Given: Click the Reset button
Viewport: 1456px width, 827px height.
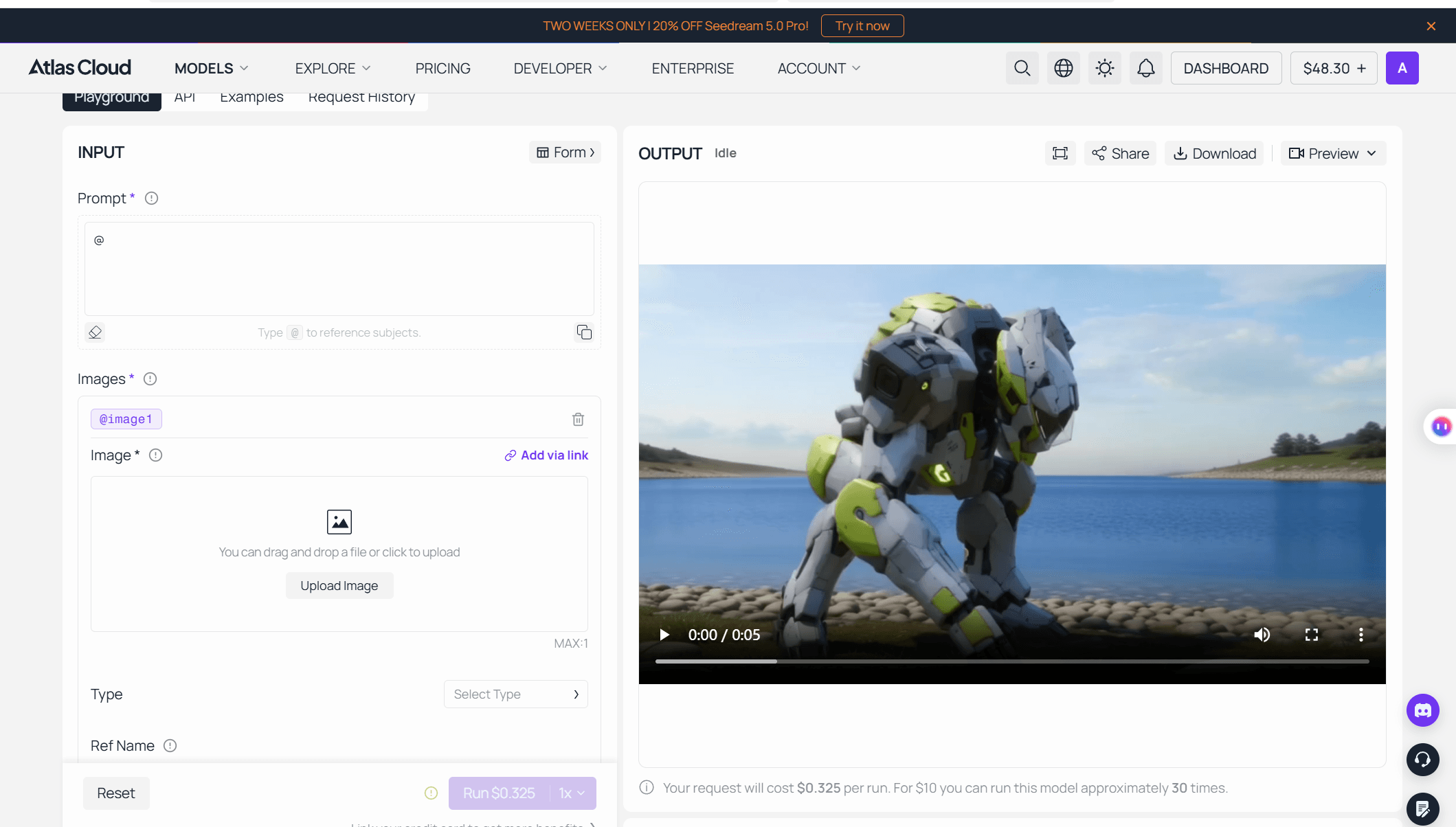Looking at the screenshot, I should click(116, 793).
